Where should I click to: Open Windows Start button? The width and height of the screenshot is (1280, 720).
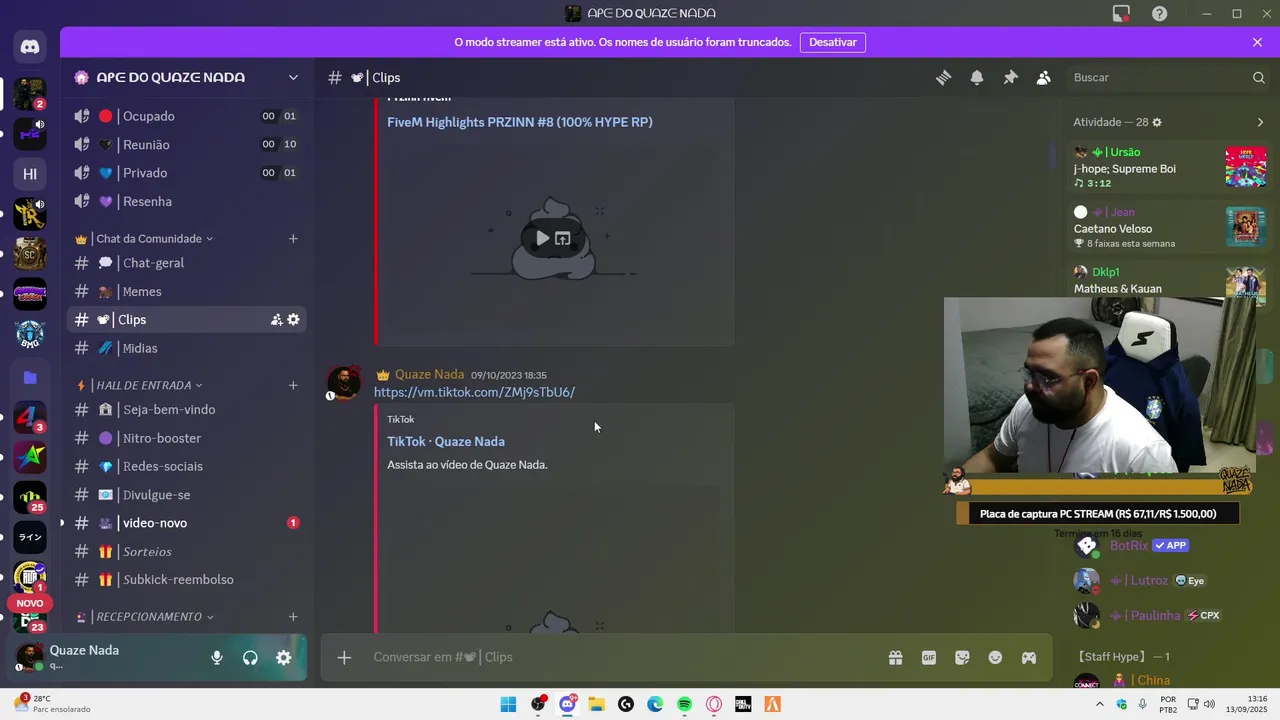[508, 704]
